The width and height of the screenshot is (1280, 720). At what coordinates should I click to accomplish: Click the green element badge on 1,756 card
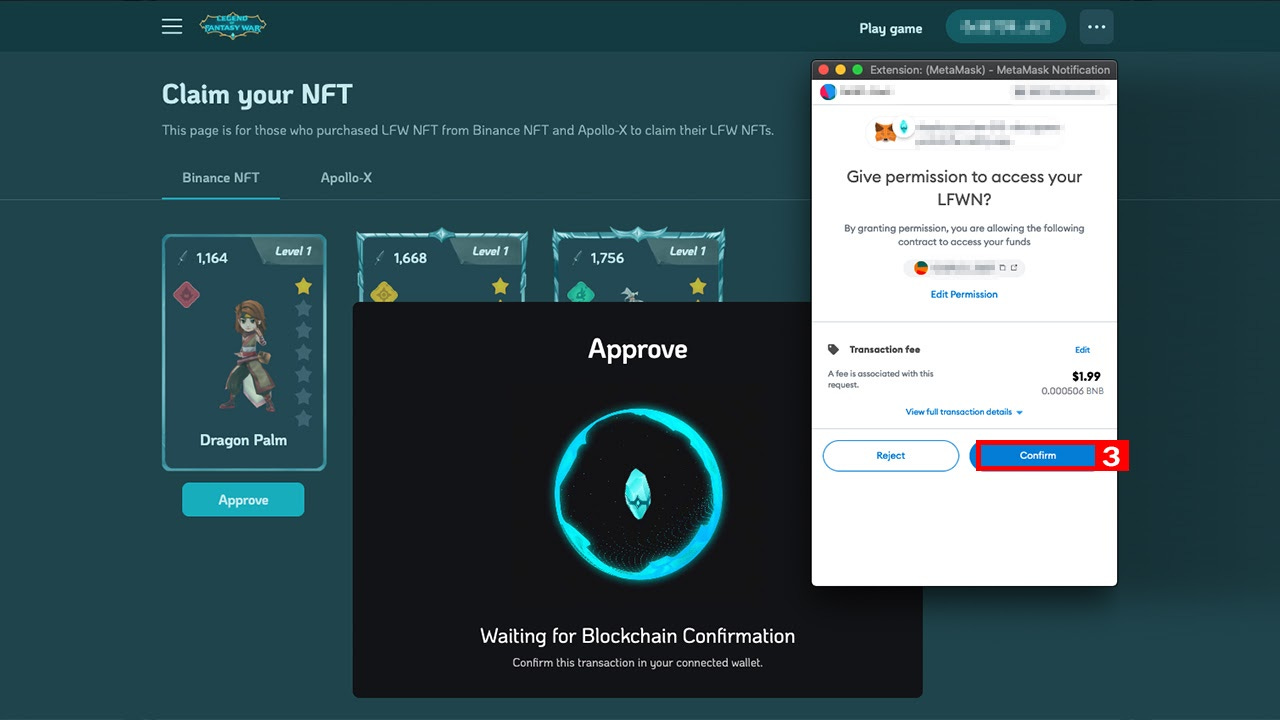(581, 294)
